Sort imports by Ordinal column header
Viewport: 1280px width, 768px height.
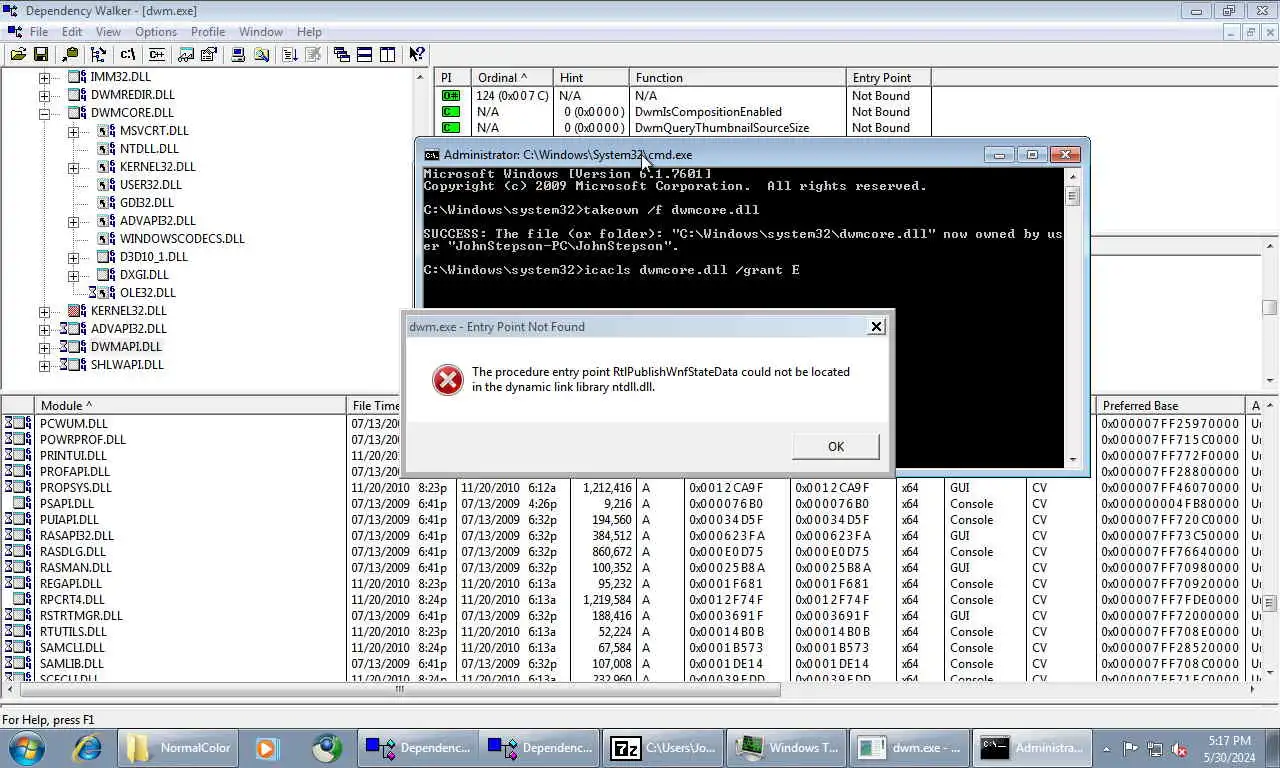pyautogui.click(x=513, y=77)
